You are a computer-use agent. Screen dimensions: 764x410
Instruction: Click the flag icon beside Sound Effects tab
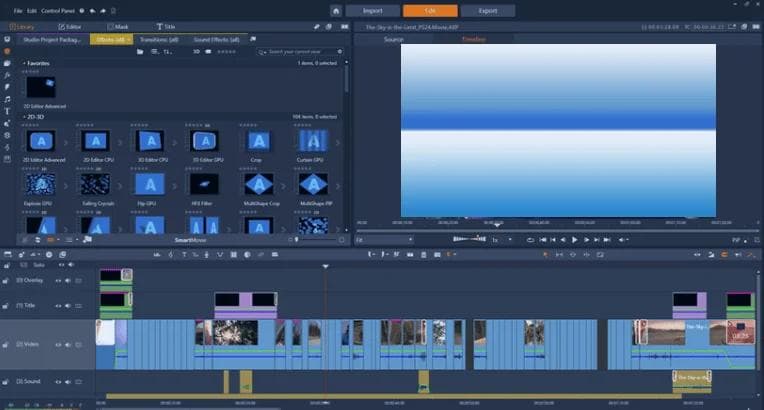(x=253, y=39)
